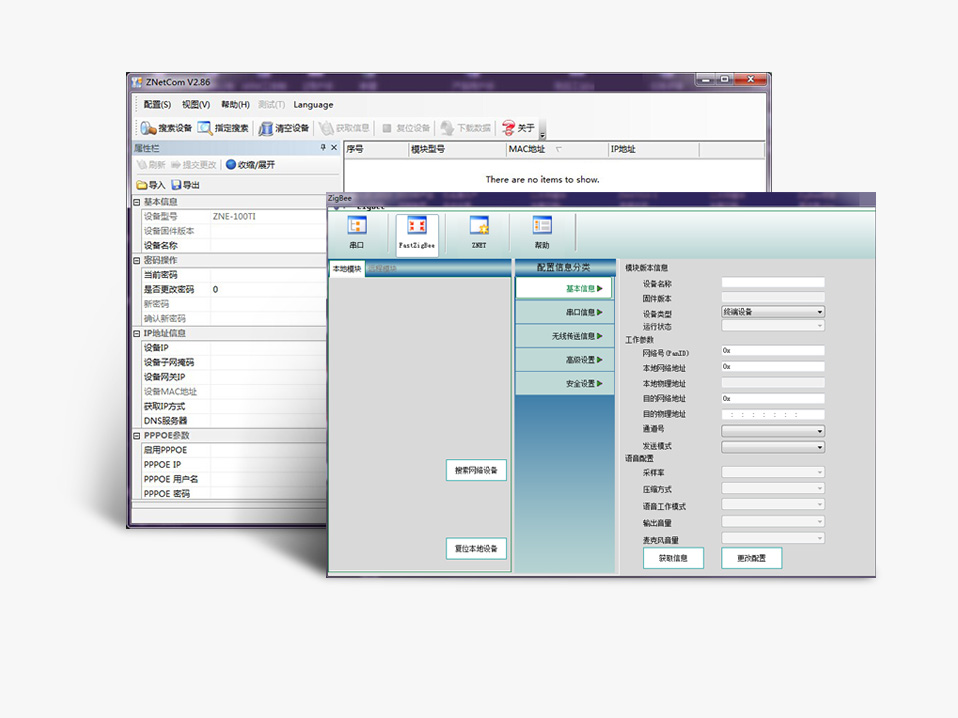Select the 串口 serial port icon
Screen dimensions: 958x718
[x=356, y=232]
